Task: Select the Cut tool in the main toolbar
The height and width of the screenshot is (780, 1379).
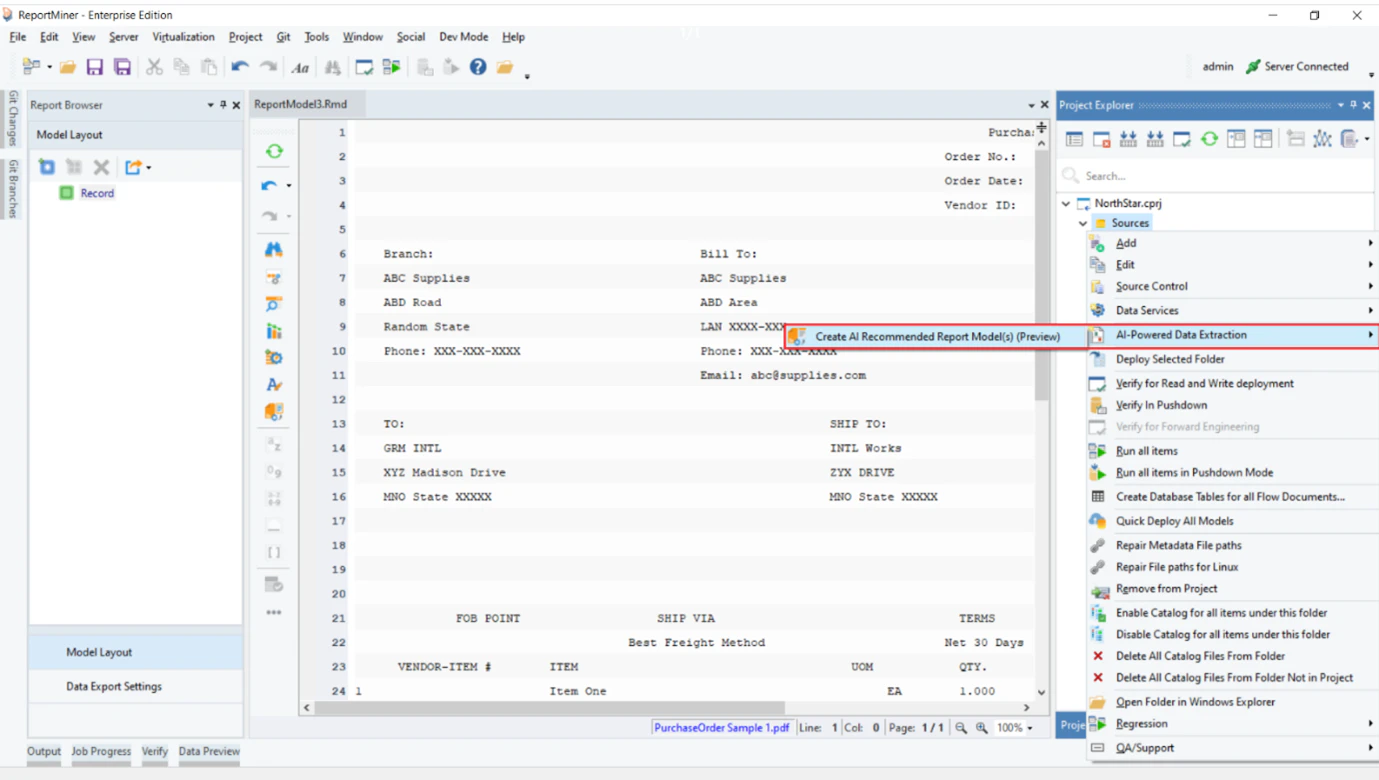Action: [x=155, y=66]
